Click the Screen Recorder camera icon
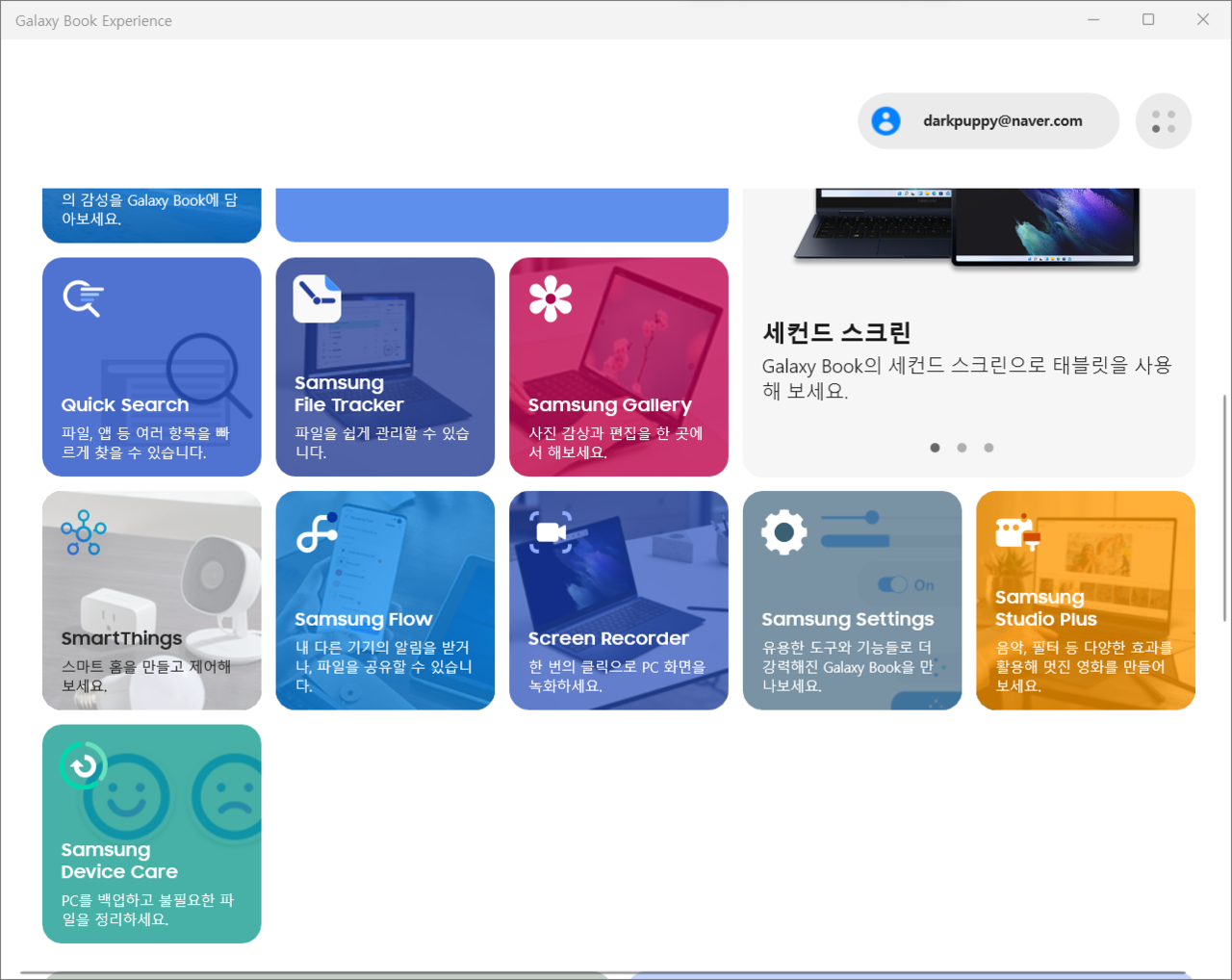Screen dimensions: 1232x980 551,532
